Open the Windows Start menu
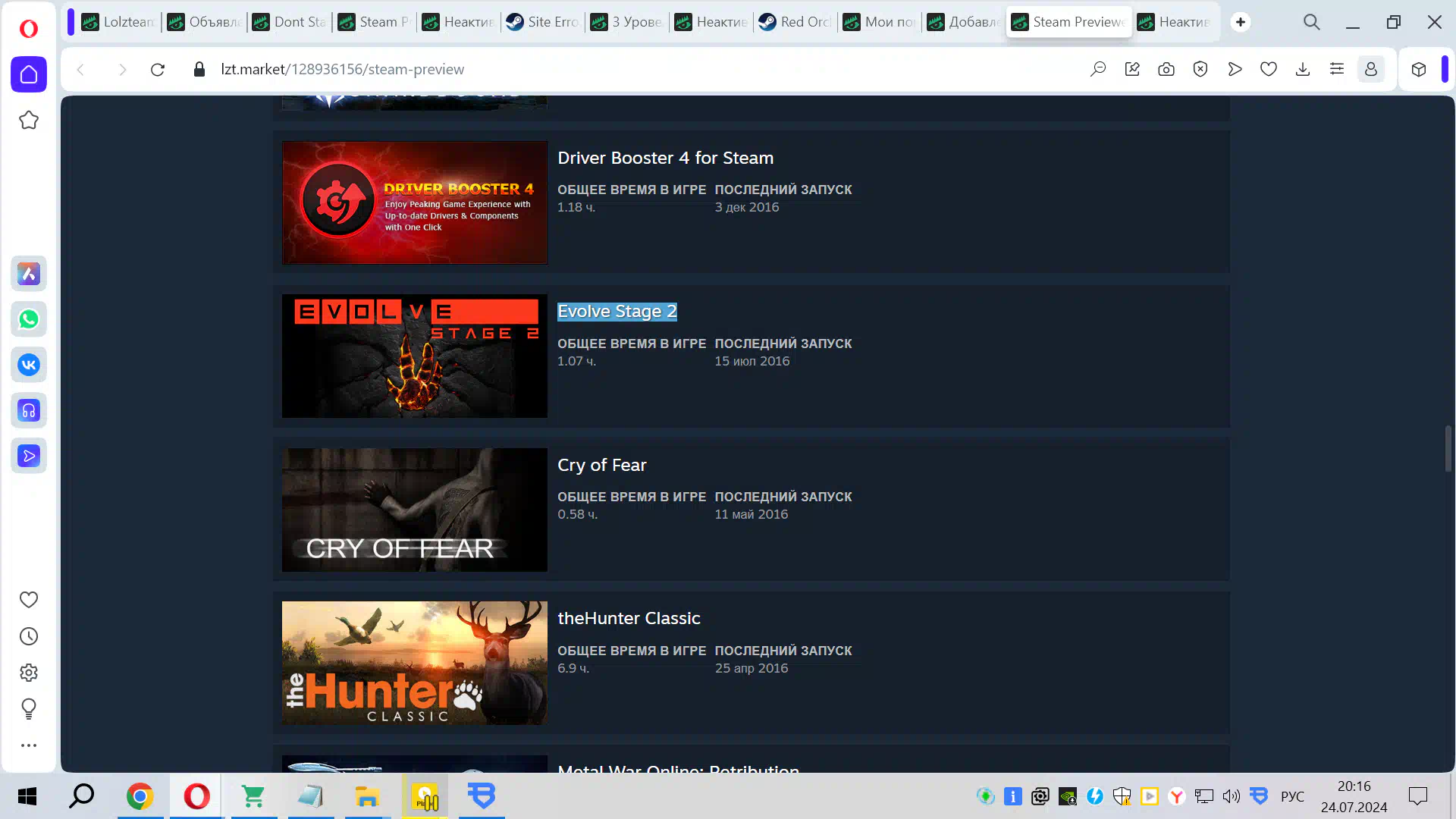The width and height of the screenshot is (1456, 819). [27, 796]
